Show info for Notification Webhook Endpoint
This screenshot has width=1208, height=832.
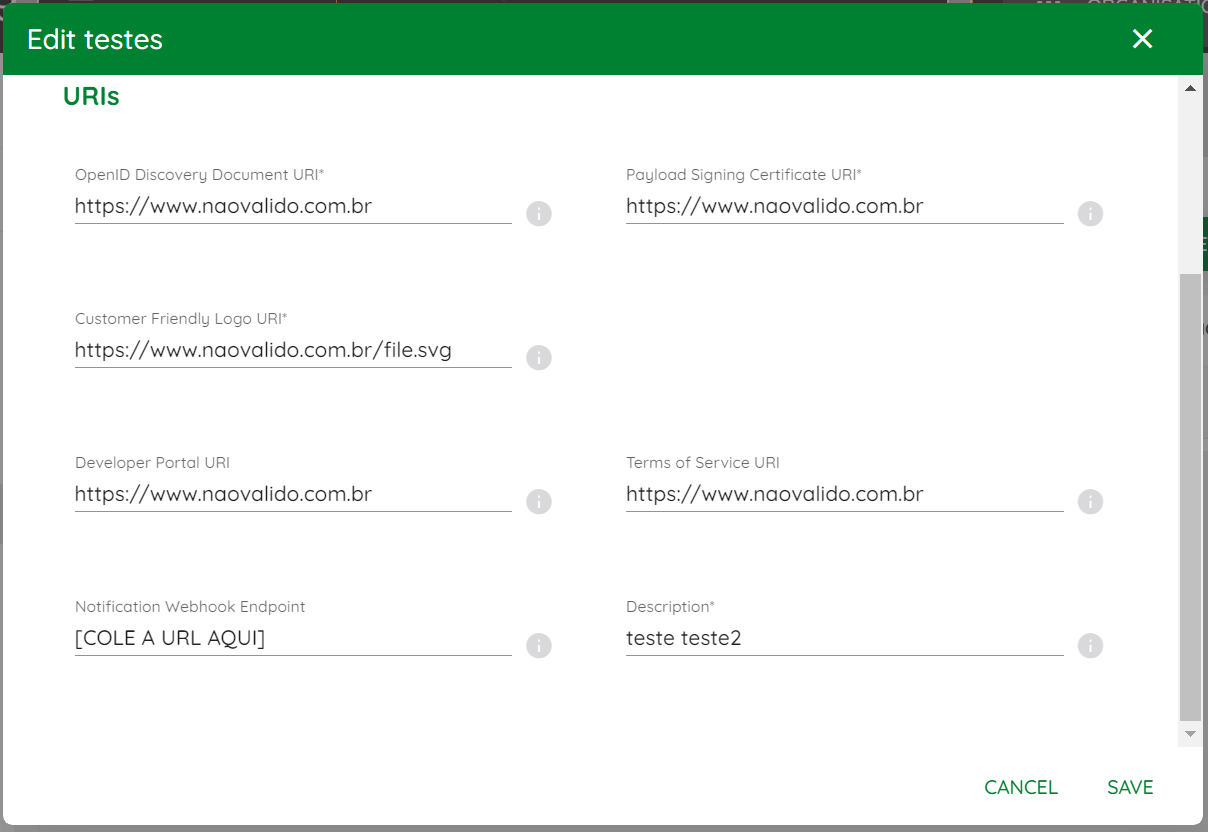[539, 645]
